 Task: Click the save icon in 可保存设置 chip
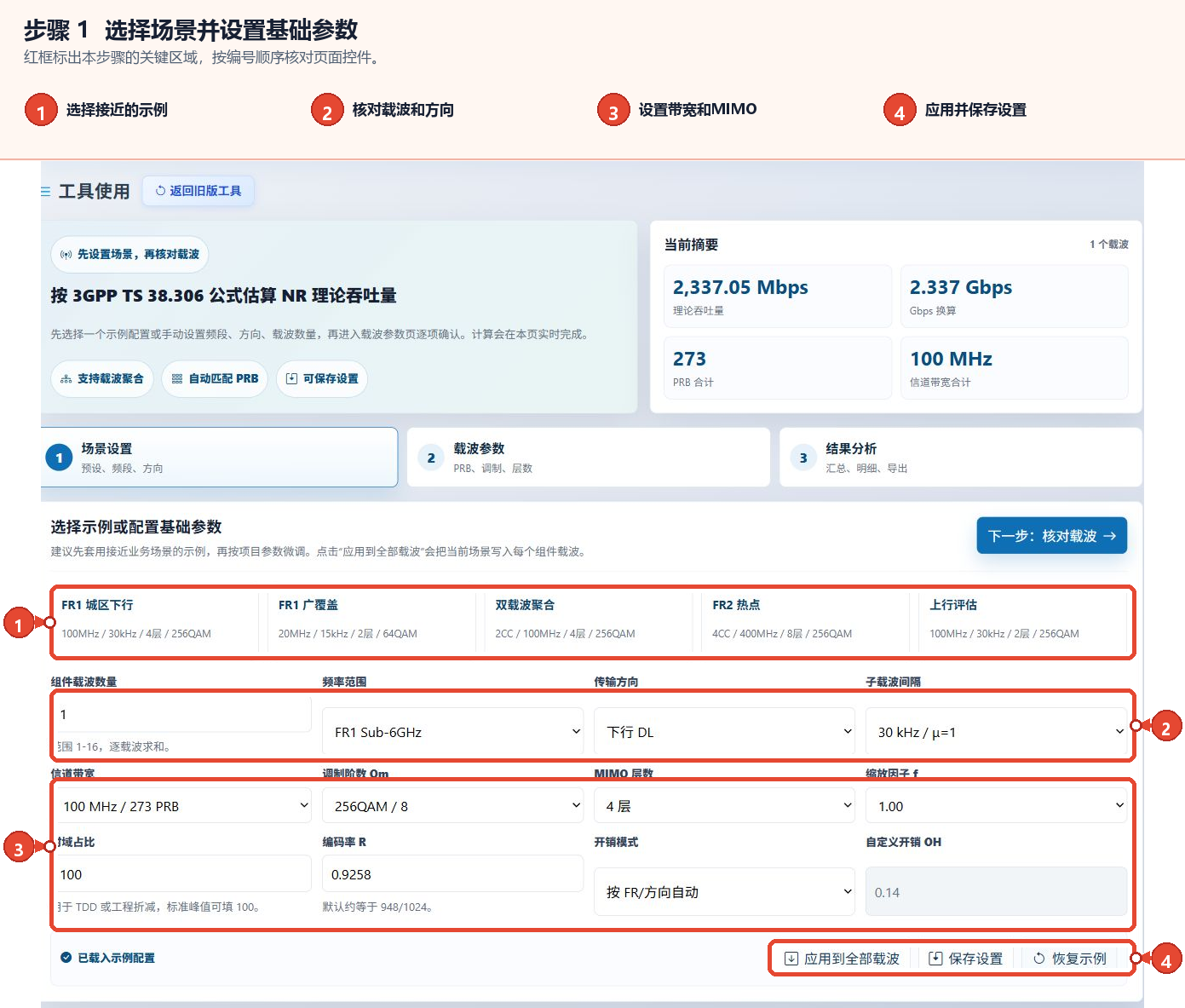coord(292,379)
